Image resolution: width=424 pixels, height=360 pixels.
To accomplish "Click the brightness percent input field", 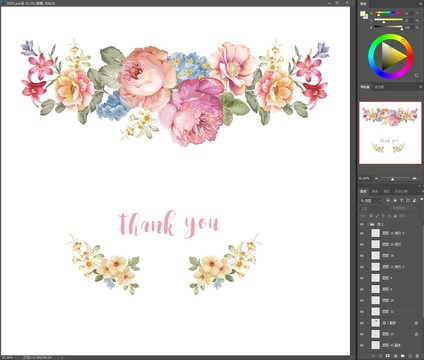I will 409,27.
